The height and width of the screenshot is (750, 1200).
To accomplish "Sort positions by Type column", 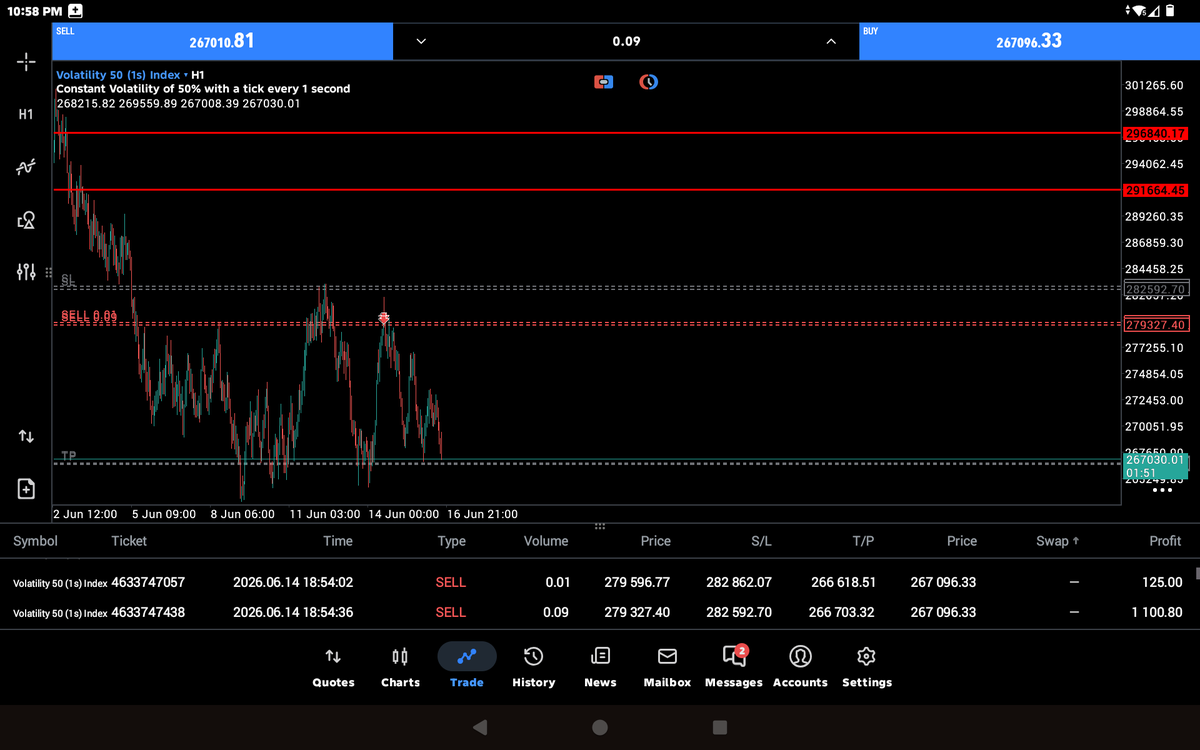I will point(451,541).
